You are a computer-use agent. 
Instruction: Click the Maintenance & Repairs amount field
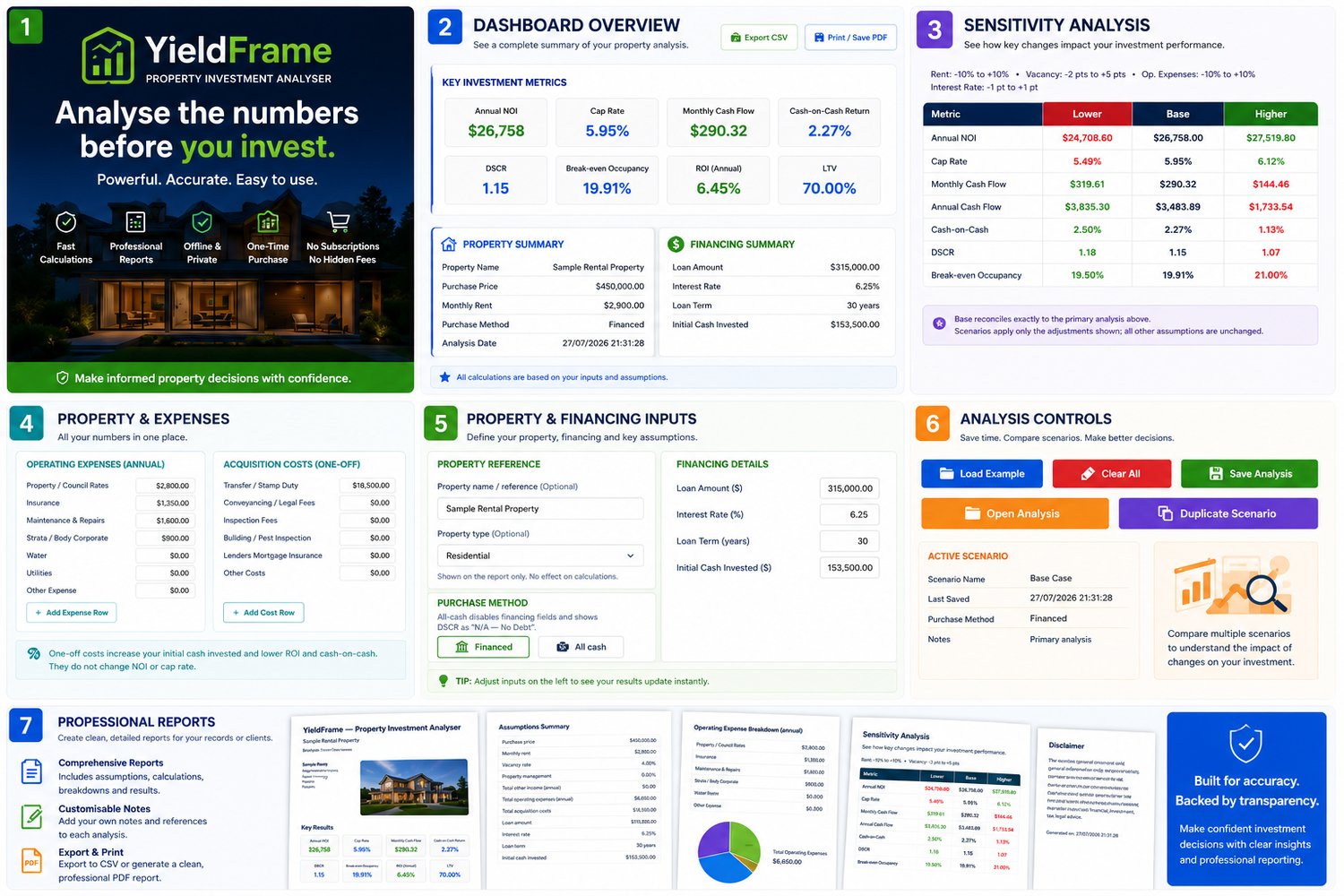(165, 521)
